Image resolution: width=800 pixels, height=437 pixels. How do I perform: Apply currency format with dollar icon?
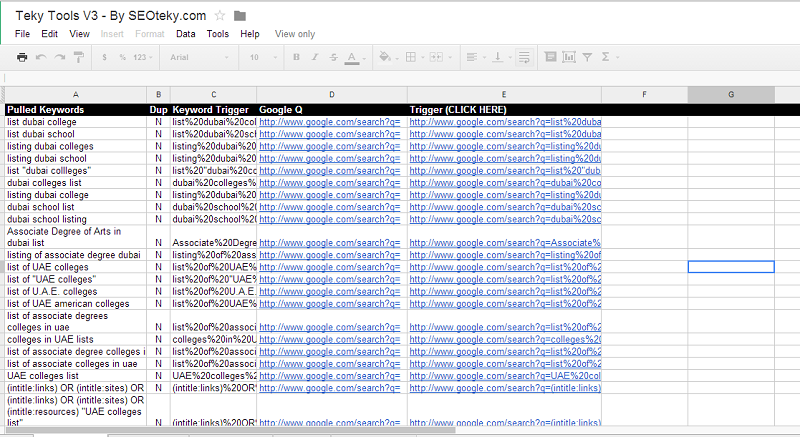(104, 57)
